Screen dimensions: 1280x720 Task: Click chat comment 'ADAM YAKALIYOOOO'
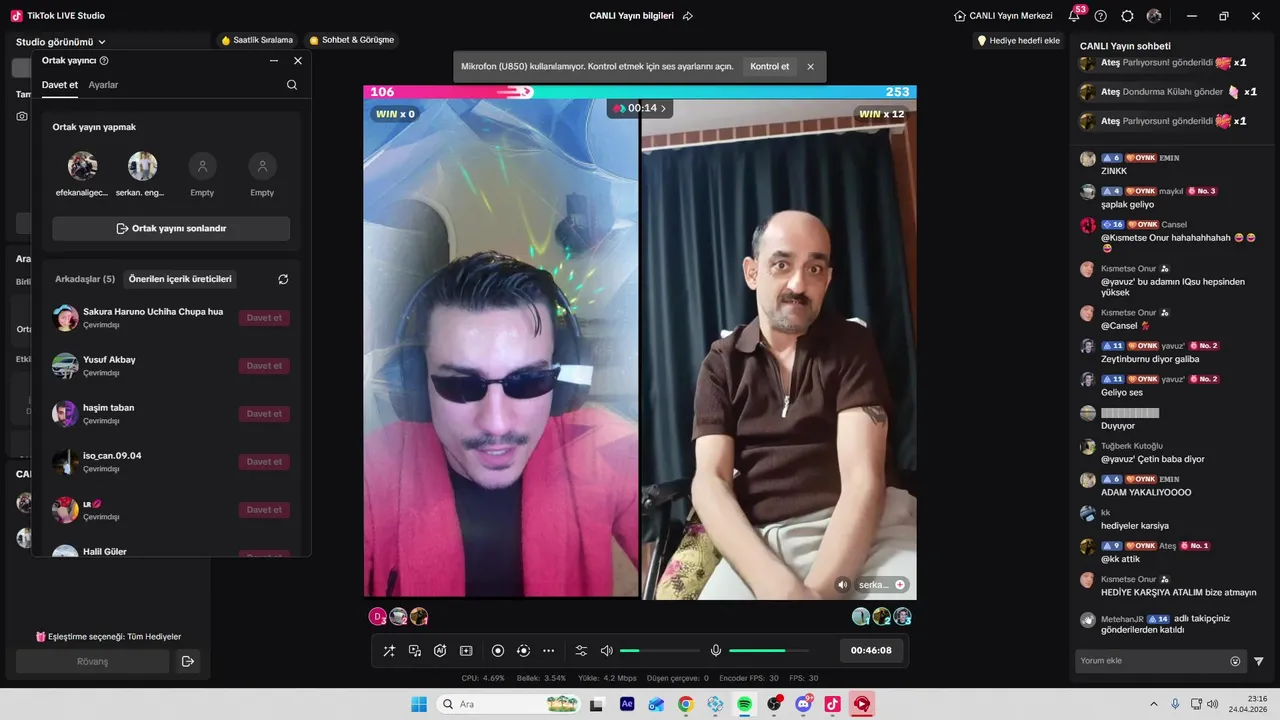(1146, 493)
